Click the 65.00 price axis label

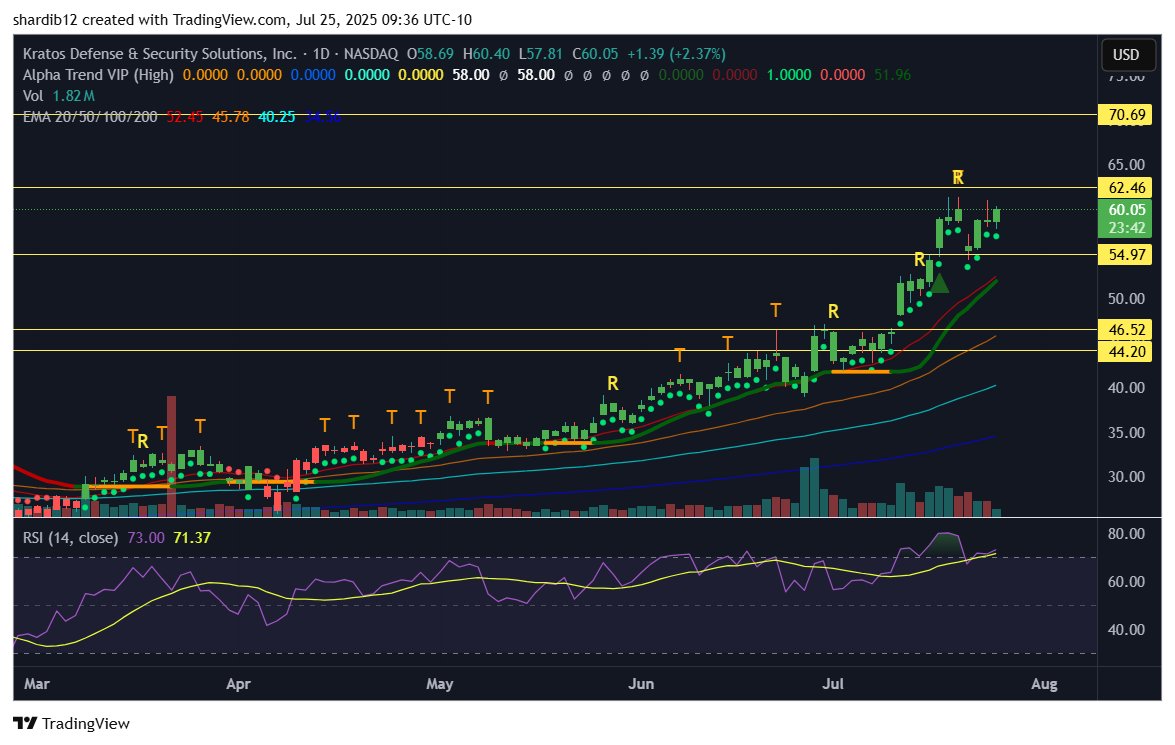tap(1126, 165)
